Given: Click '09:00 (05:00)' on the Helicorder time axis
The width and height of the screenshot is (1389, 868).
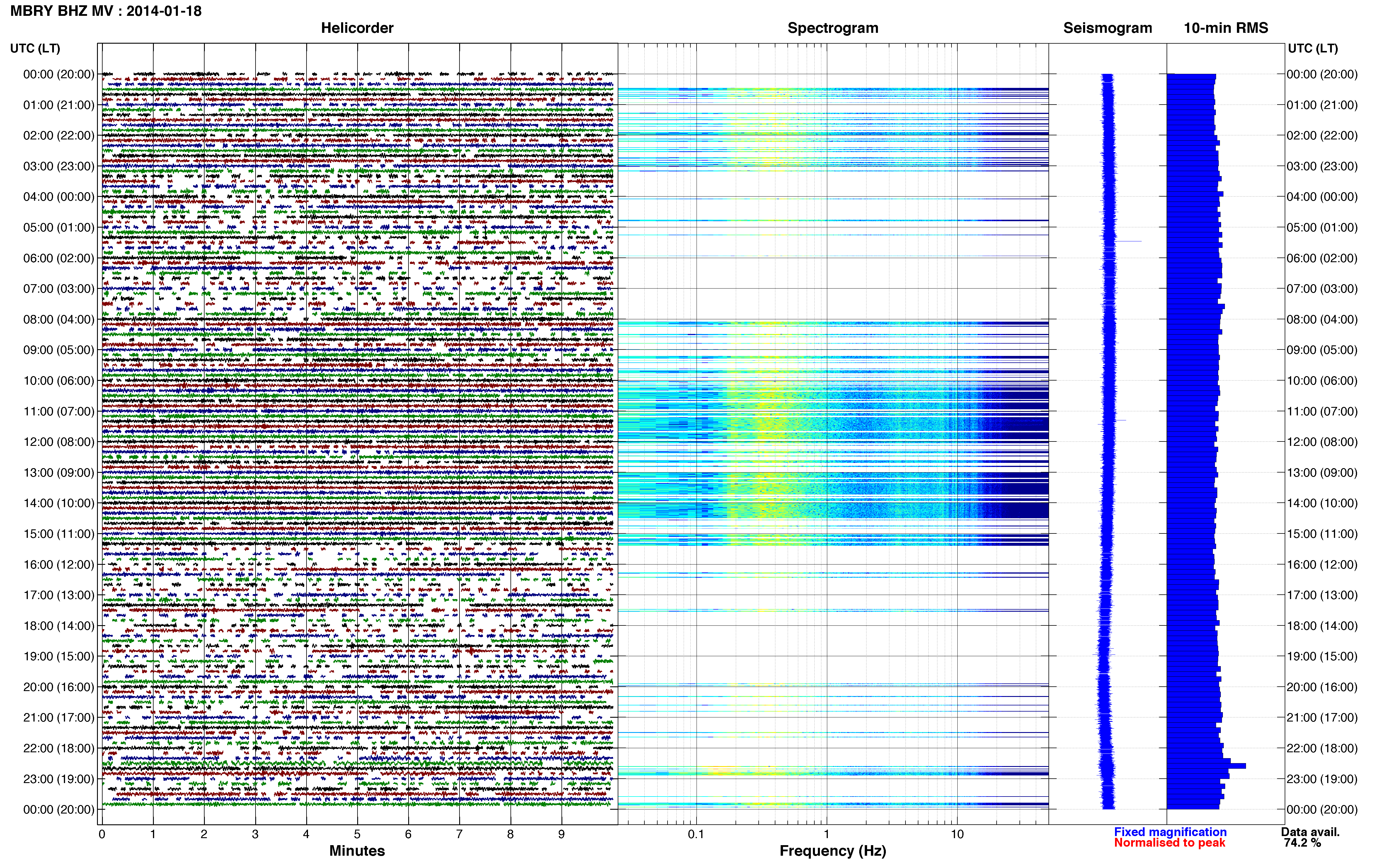Looking at the screenshot, I should coord(59,350).
